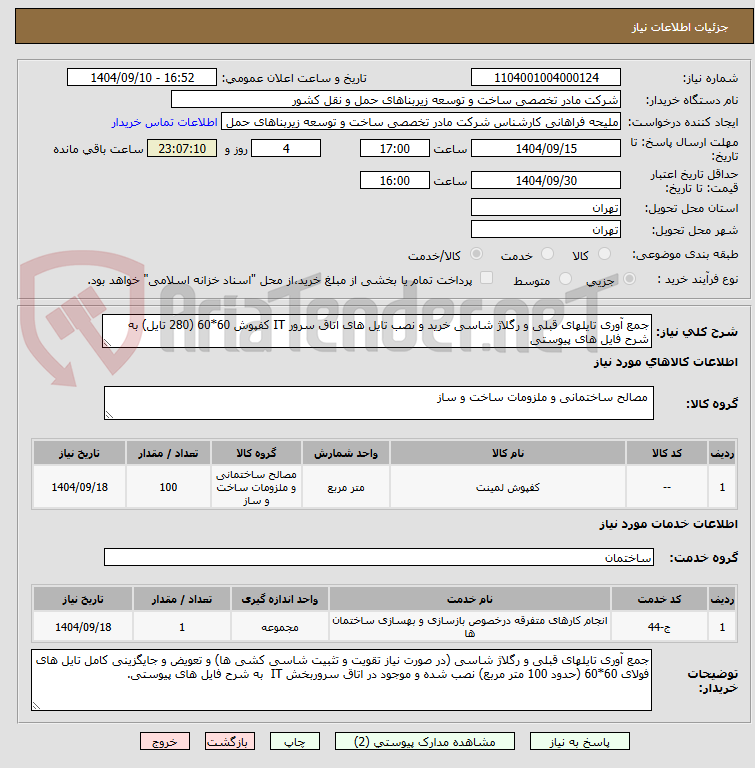Click the اطلاعات خدمات مورد نیاز heading
The image size is (755, 768).
tap(669, 525)
